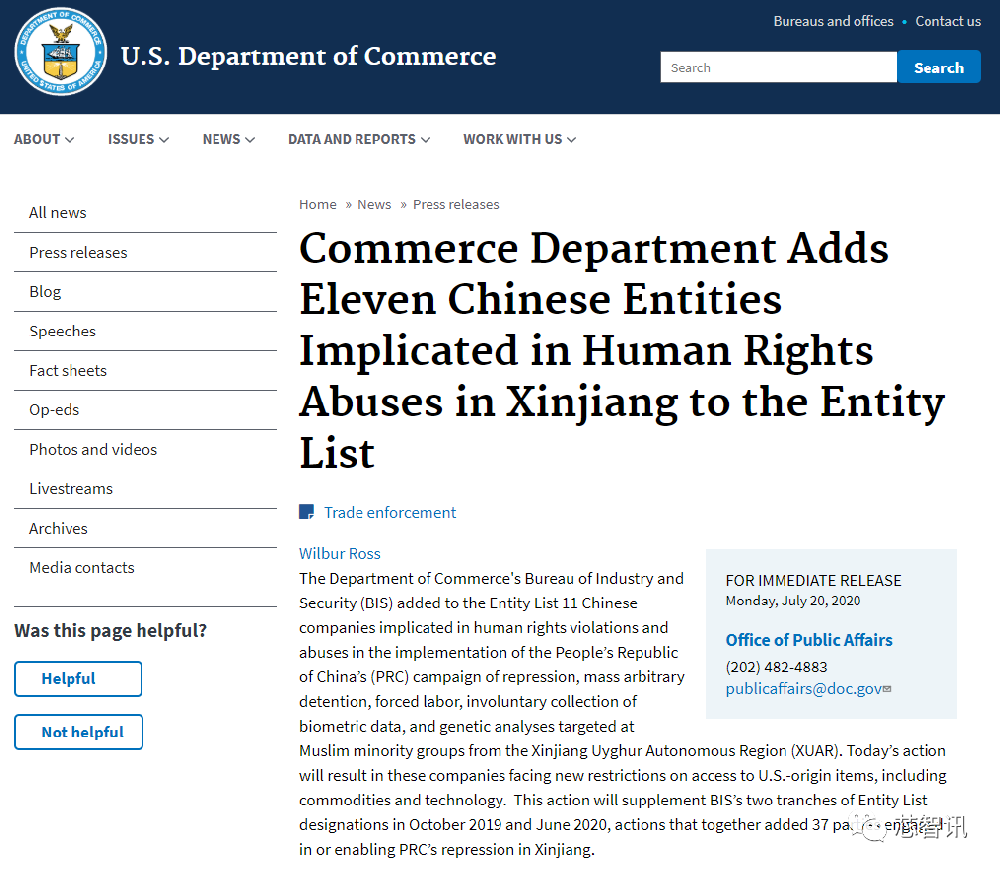The height and width of the screenshot is (871, 1000).
Task: Click the Department of Commerce seal logo
Action: point(59,55)
